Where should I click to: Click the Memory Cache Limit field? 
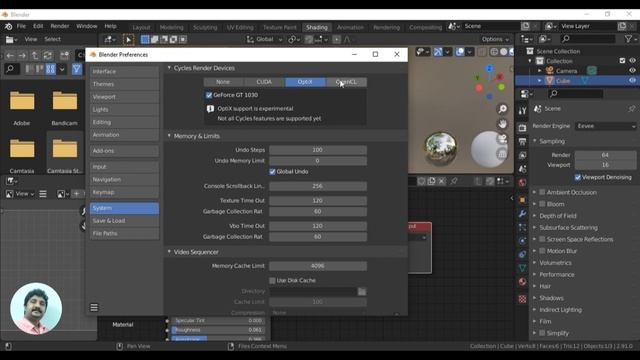coord(318,266)
